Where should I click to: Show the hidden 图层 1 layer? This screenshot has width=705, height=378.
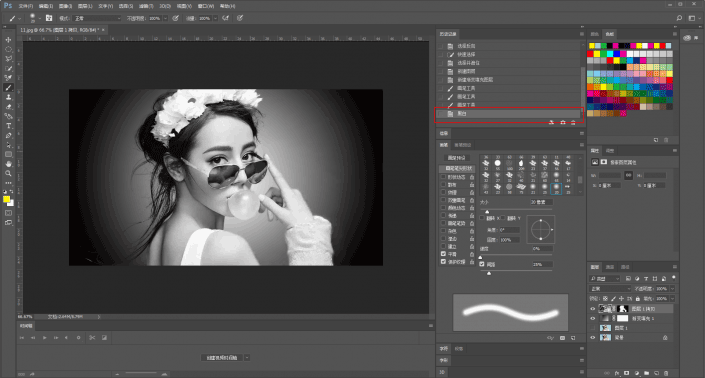593,328
